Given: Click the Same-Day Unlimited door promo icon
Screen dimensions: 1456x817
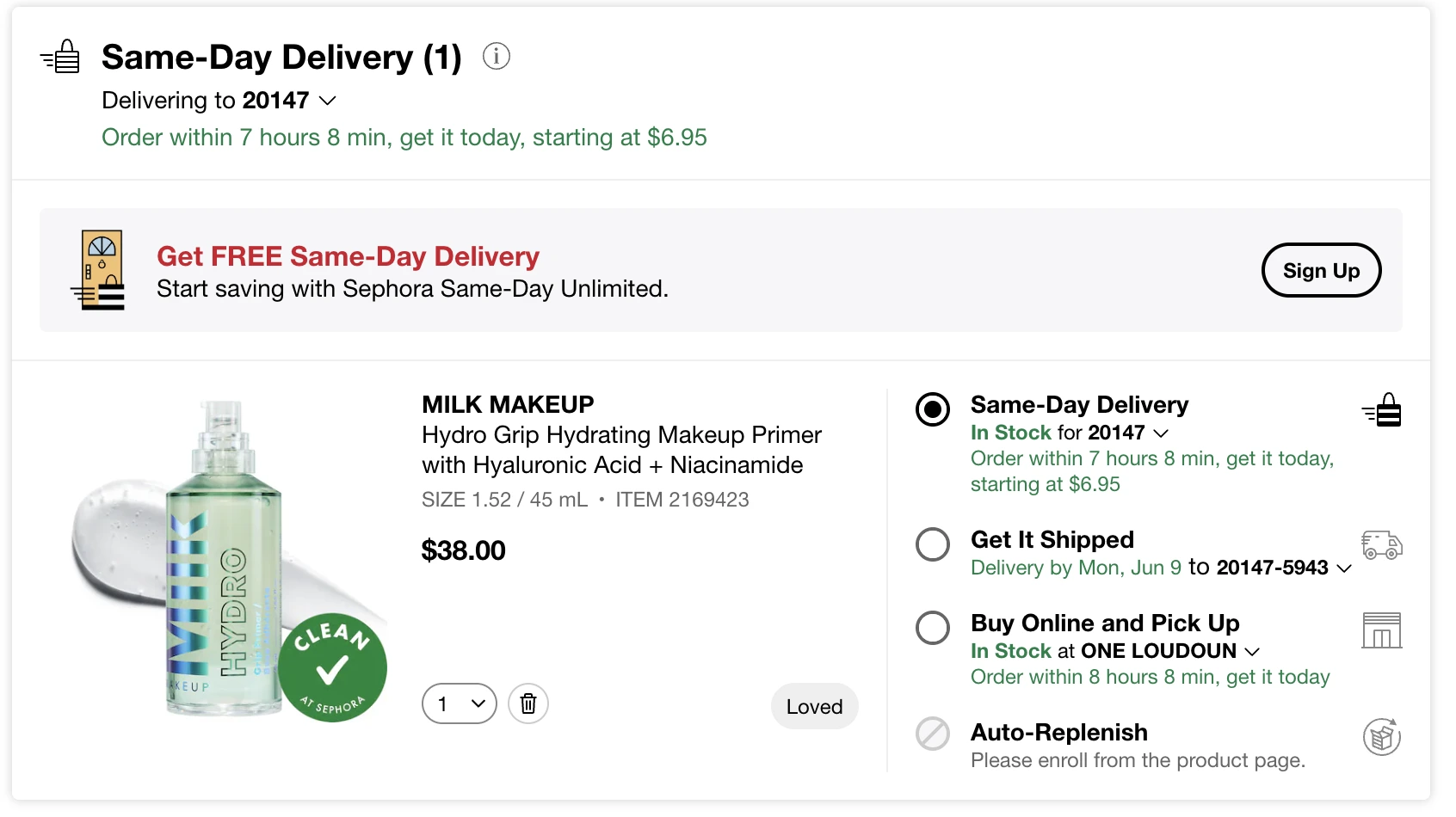Looking at the screenshot, I should coord(99,269).
